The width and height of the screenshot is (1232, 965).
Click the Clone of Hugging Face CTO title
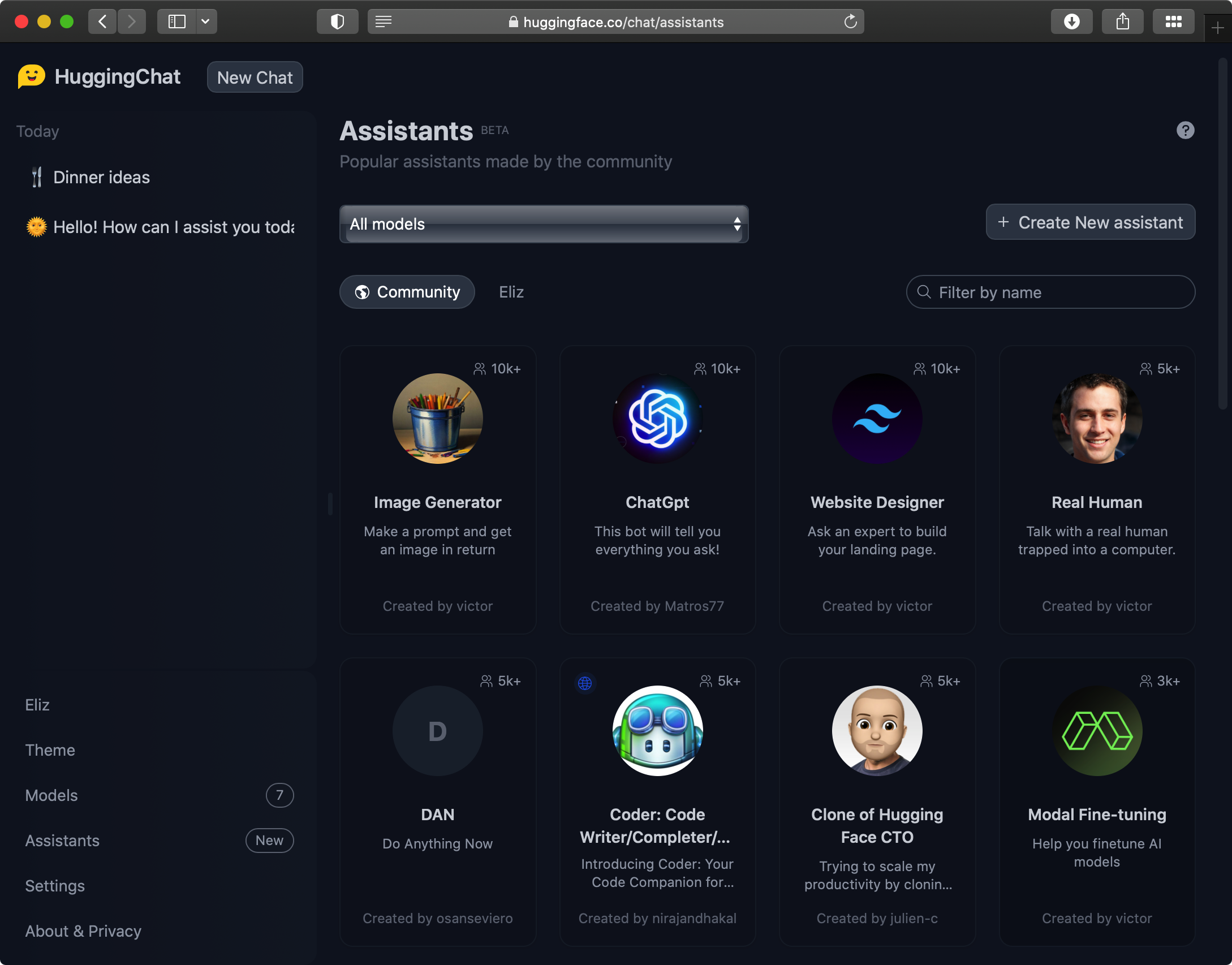tap(877, 826)
